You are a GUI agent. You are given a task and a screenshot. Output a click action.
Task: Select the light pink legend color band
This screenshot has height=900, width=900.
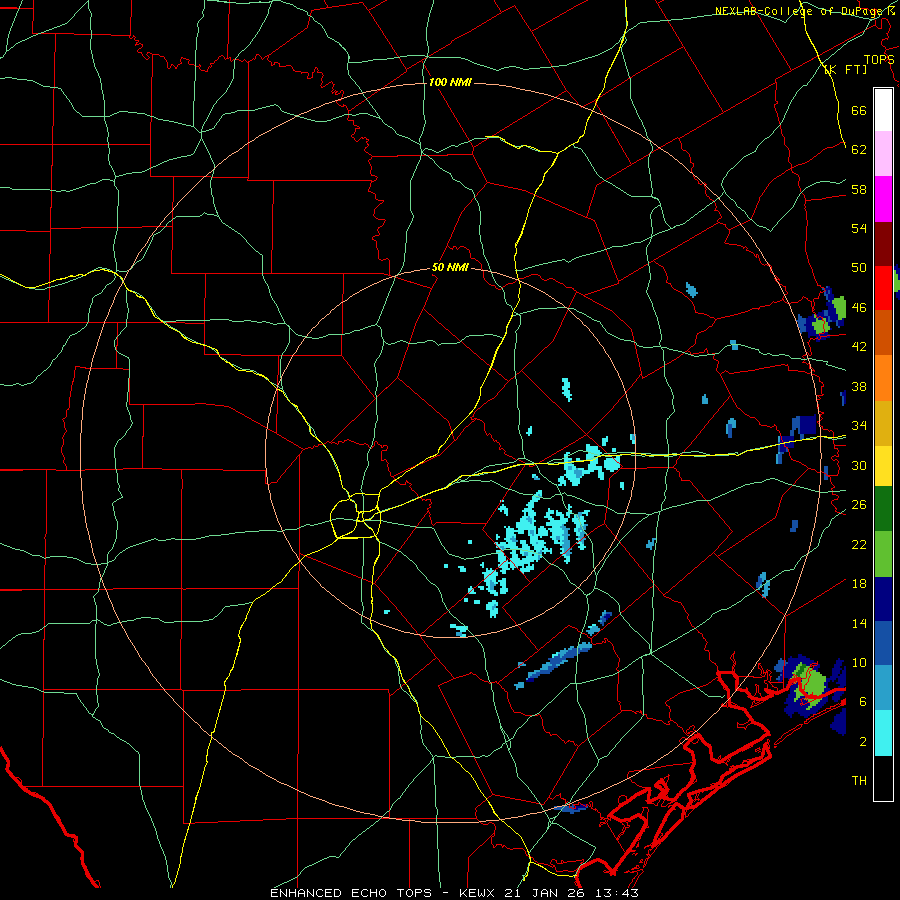(x=883, y=154)
